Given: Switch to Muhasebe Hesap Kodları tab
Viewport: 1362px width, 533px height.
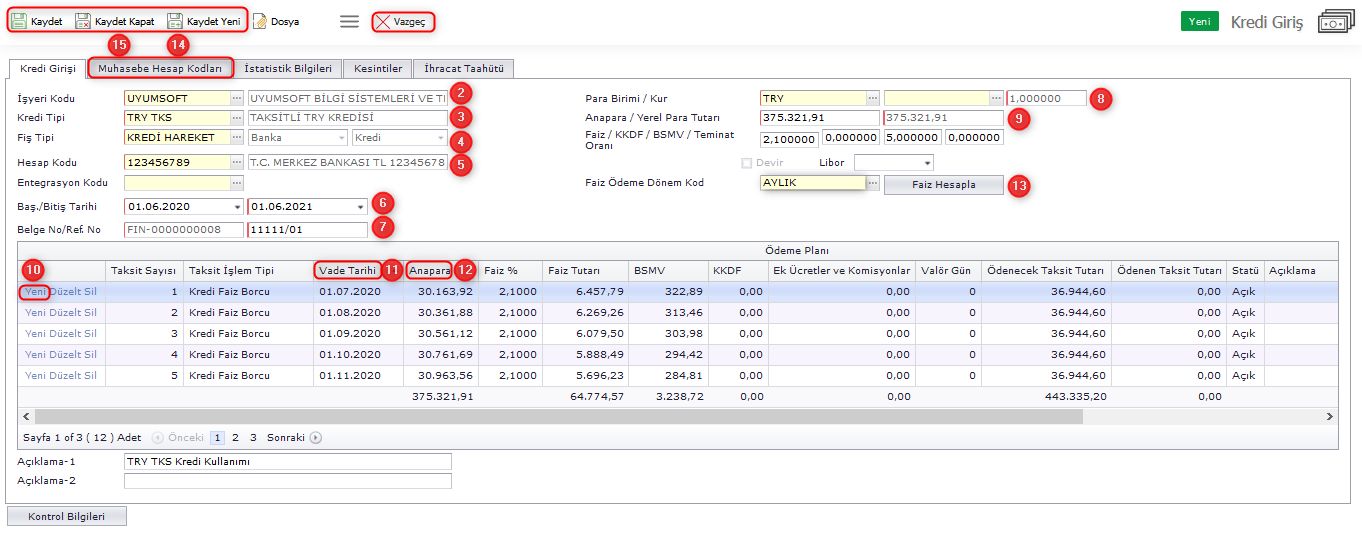Looking at the screenshot, I should coord(161,68).
